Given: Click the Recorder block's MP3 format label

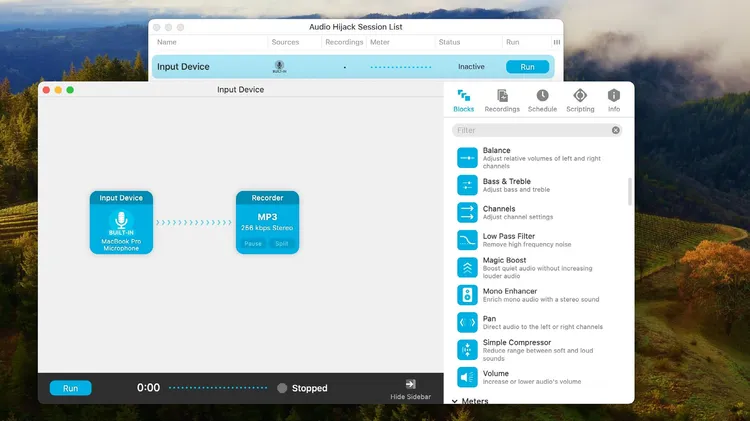Looking at the screenshot, I should tap(267, 217).
